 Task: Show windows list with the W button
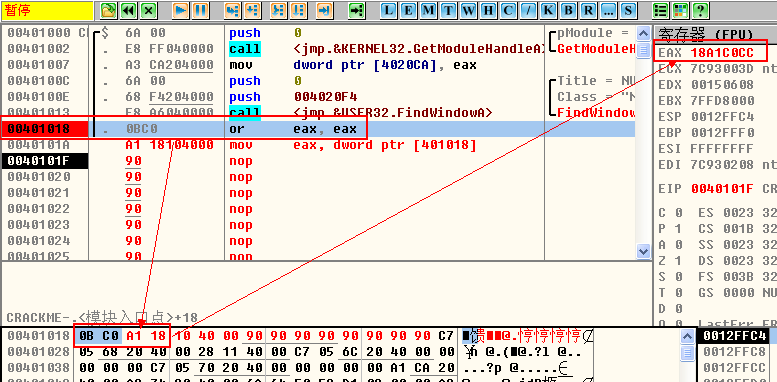[x=468, y=10]
